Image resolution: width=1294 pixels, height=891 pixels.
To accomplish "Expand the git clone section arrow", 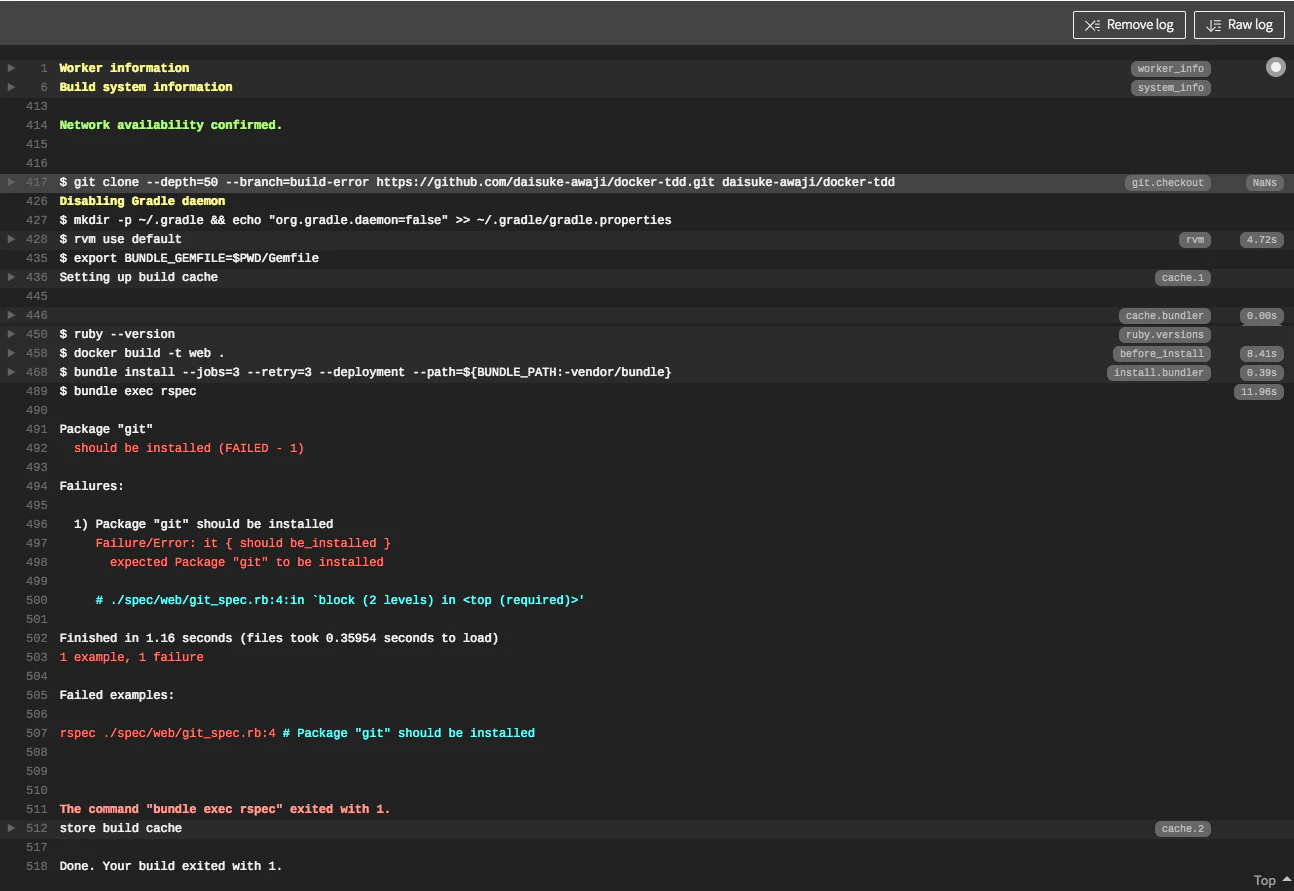I will (12, 182).
